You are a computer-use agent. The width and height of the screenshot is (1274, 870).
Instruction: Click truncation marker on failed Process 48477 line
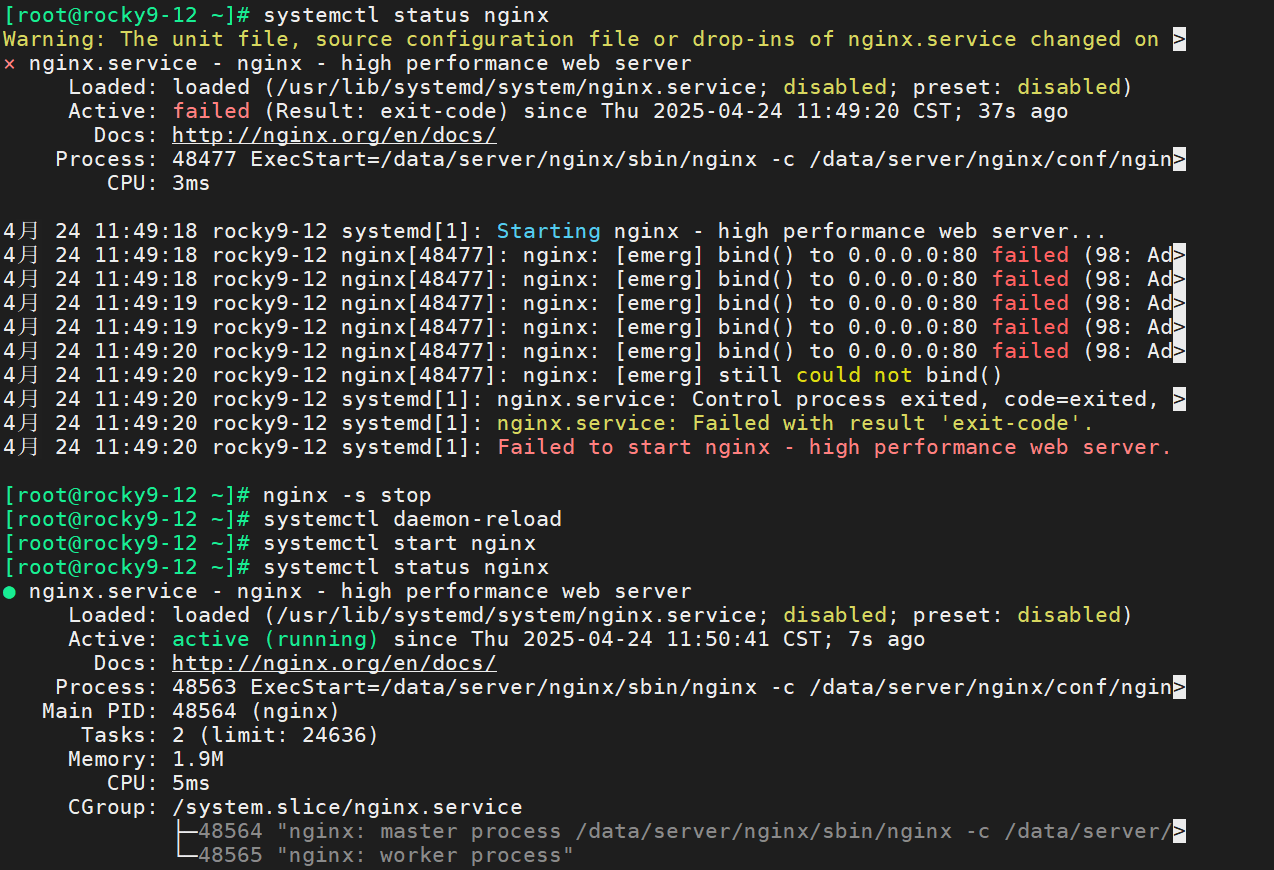click(x=1180, y=159)
